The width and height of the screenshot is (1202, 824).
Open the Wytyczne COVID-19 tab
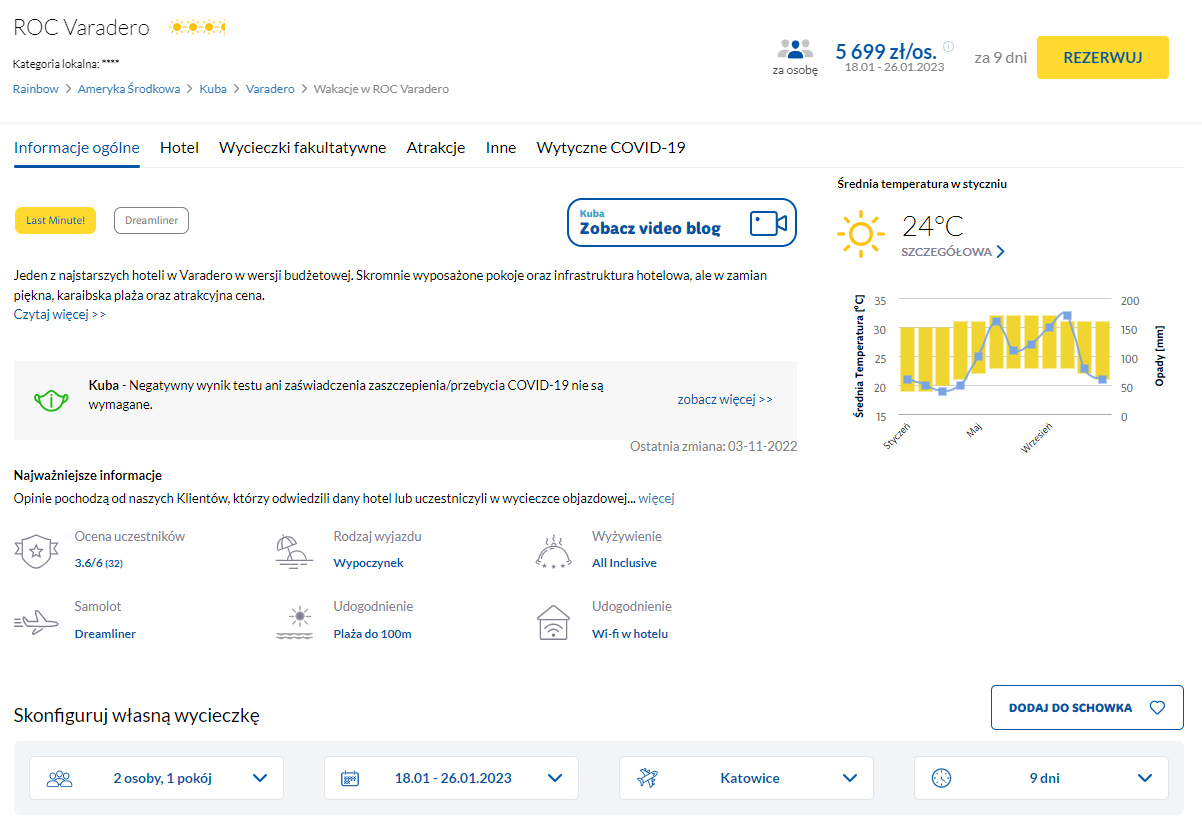[x=610, y=148]
